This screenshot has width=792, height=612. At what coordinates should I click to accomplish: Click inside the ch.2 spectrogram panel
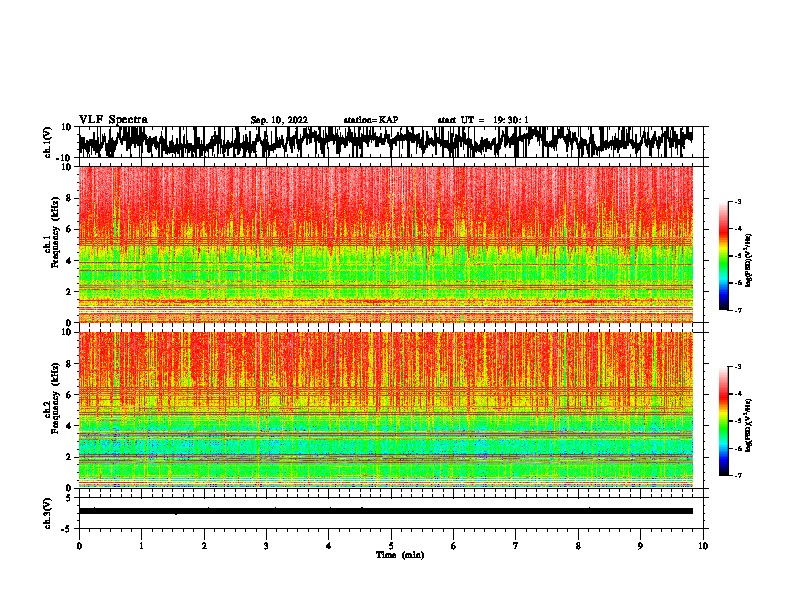[385, 410]
